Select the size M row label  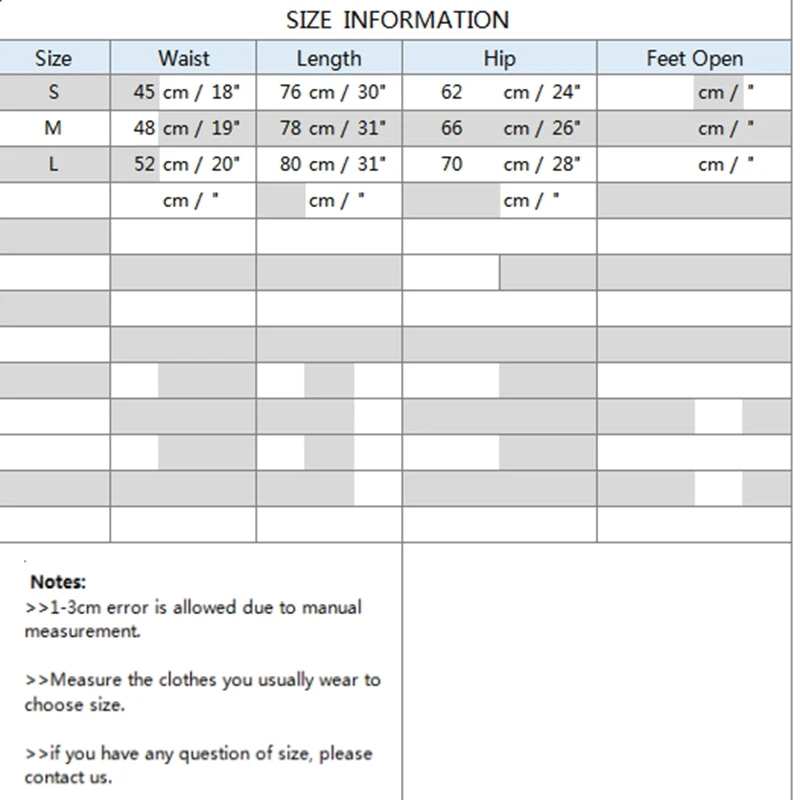point(54,128)
